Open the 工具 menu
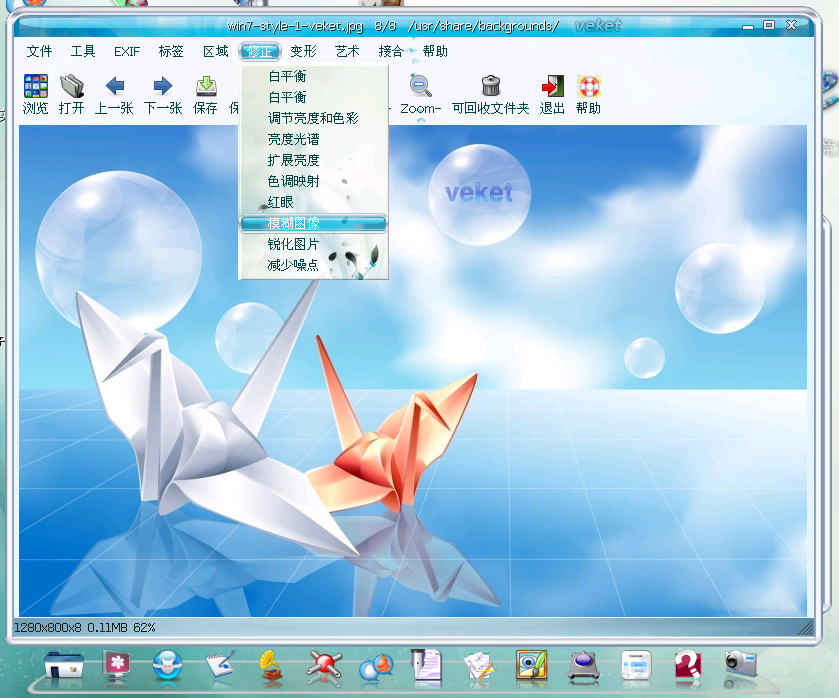 click(x=83, y=51)
